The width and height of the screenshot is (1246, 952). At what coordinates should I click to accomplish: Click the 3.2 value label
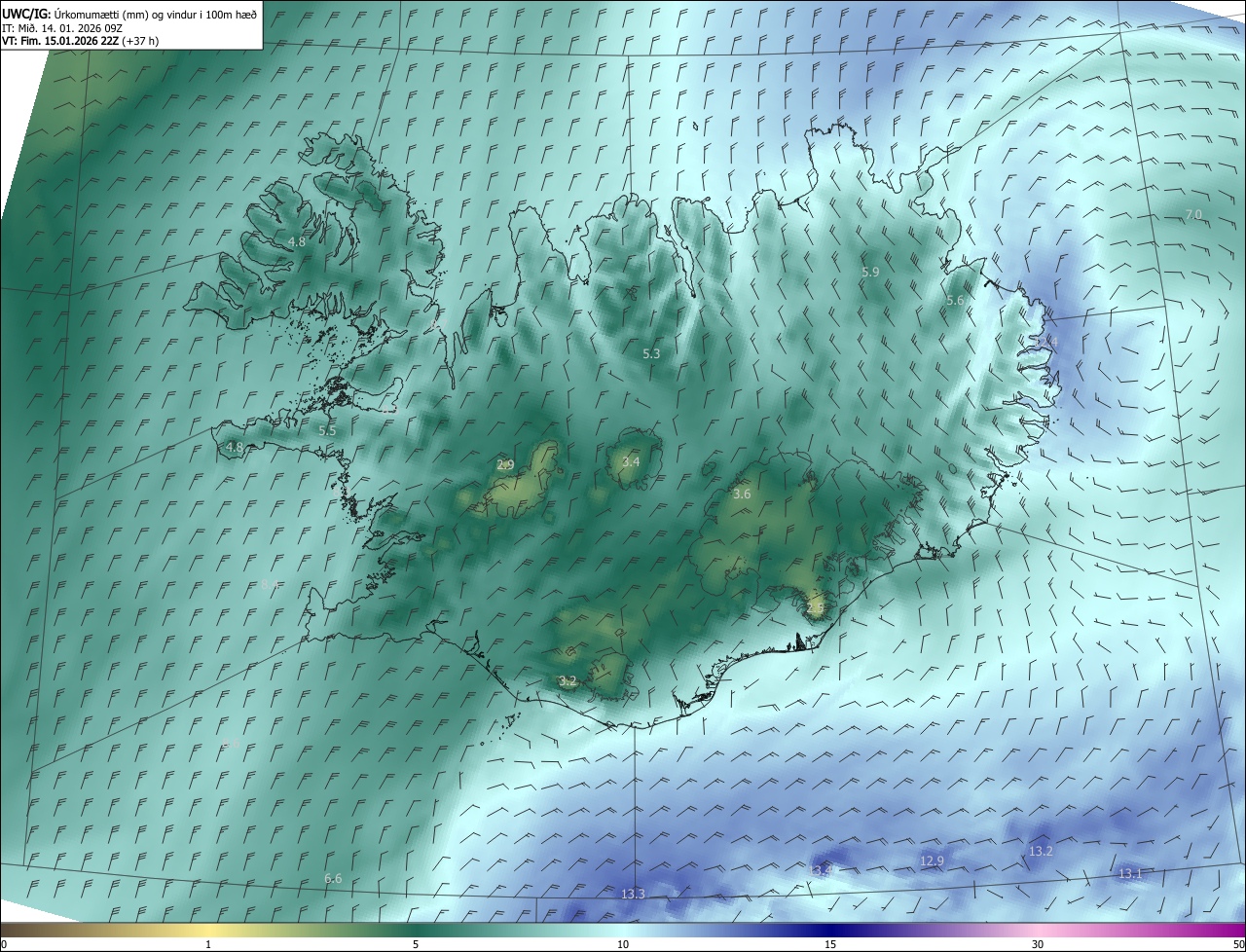tap(568, 681)
